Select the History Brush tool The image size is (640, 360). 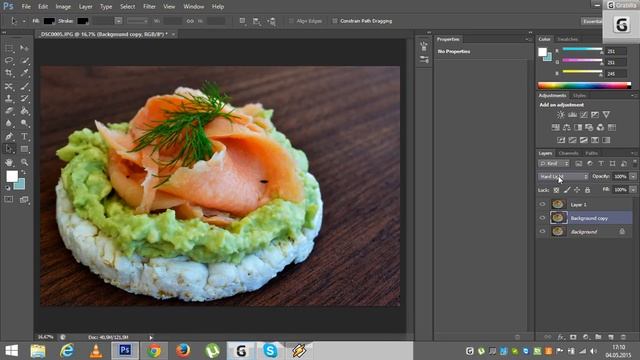coord(24,98)
